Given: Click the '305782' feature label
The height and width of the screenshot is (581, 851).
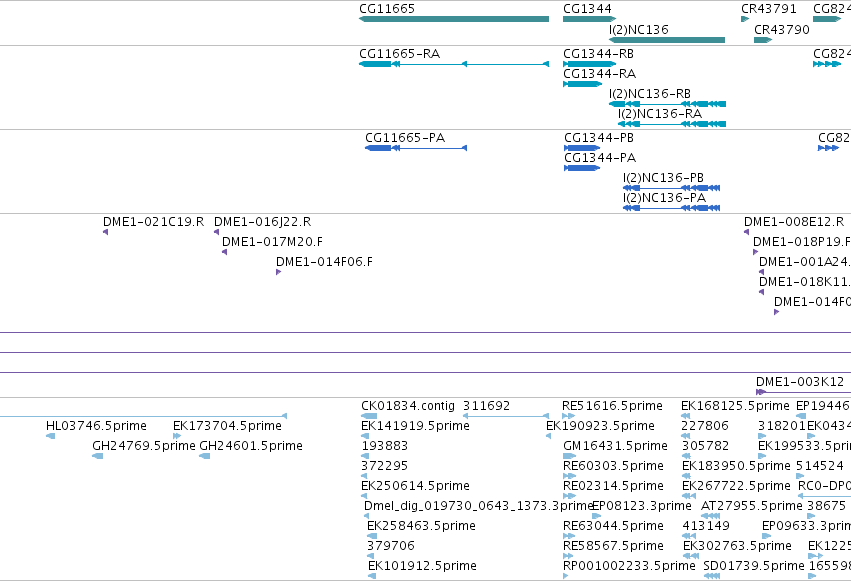Looking at the screenshot, I should 704,446.
